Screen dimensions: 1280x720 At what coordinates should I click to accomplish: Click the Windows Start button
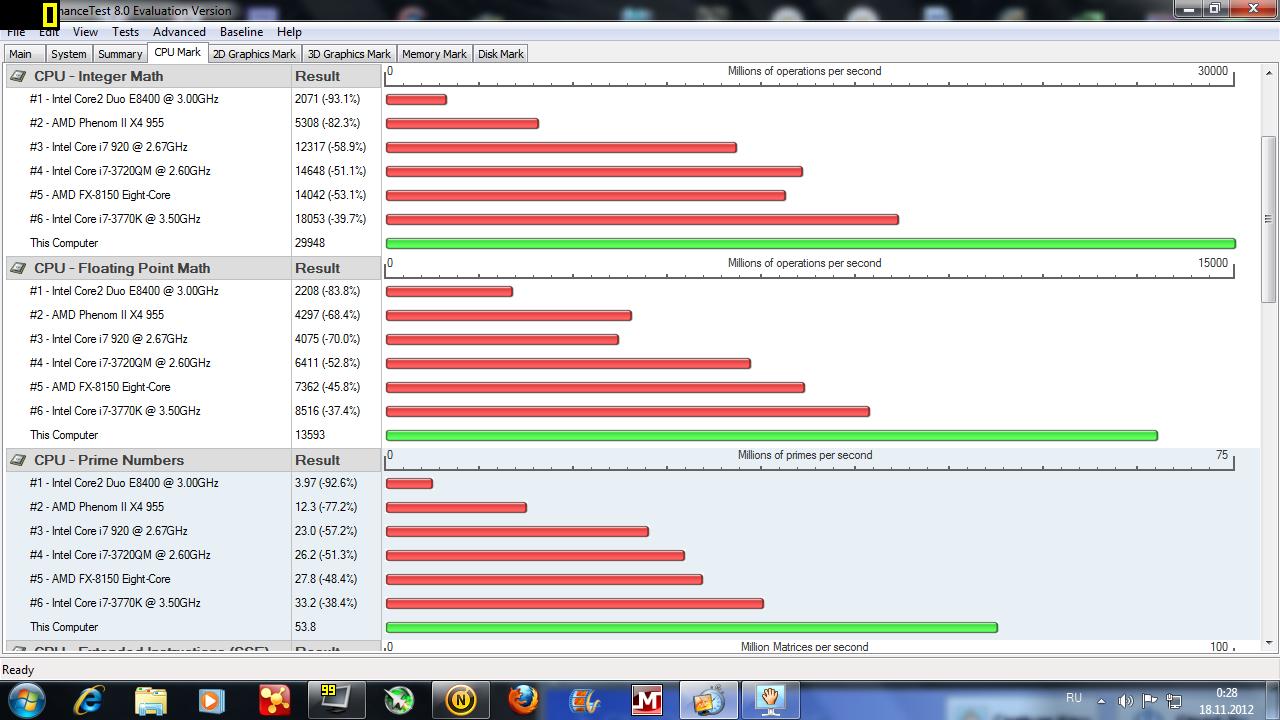click(x=25, y=700)
